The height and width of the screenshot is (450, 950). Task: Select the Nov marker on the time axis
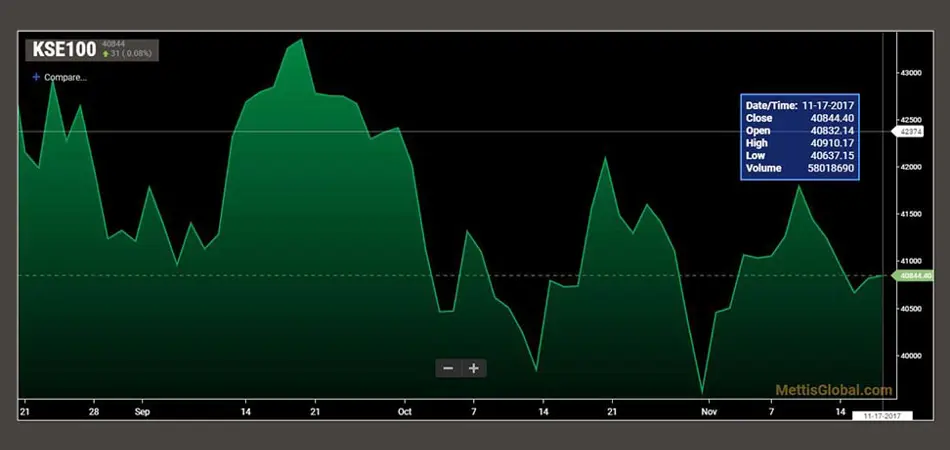click(x=708, y=411)
